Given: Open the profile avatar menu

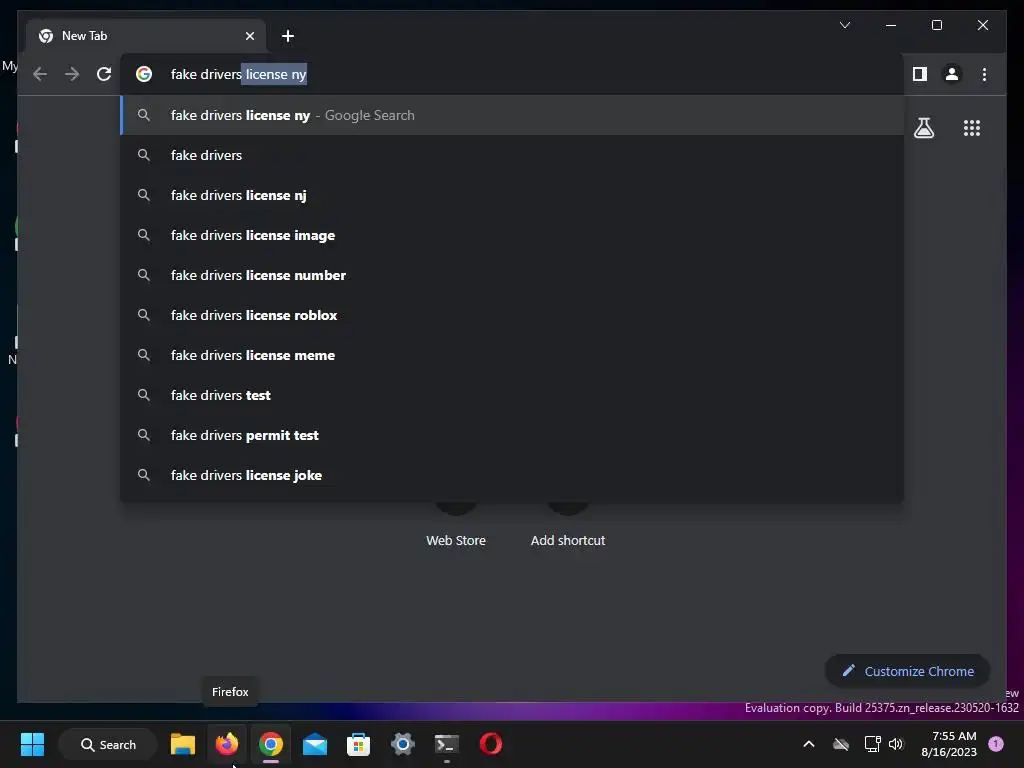Looking at the screenshot, I should tap(952, 74).
